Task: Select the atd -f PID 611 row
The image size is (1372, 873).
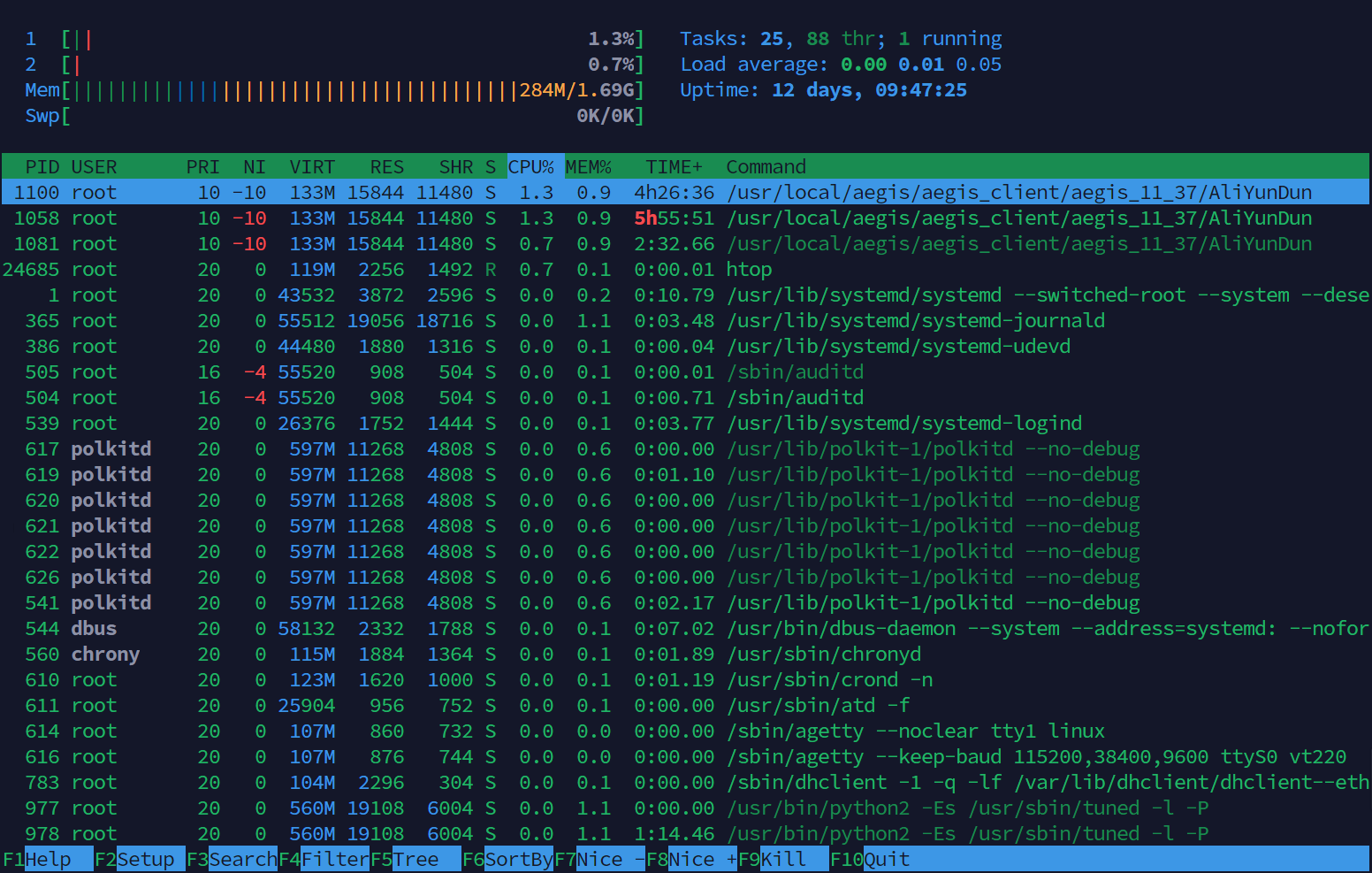Action: pyautogui.click(x=686, y=706)
